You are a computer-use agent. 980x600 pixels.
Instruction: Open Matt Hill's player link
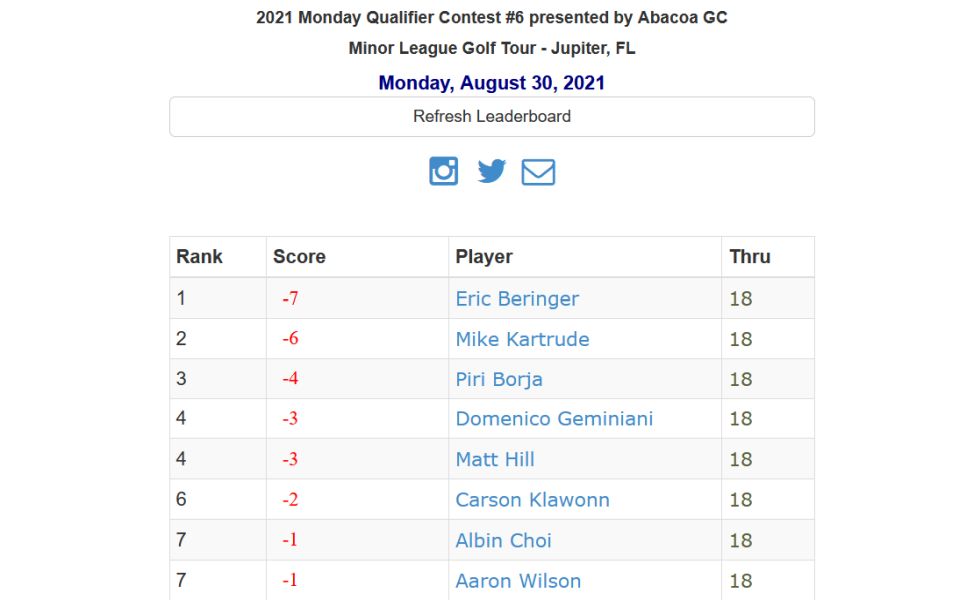pos(495,459)
